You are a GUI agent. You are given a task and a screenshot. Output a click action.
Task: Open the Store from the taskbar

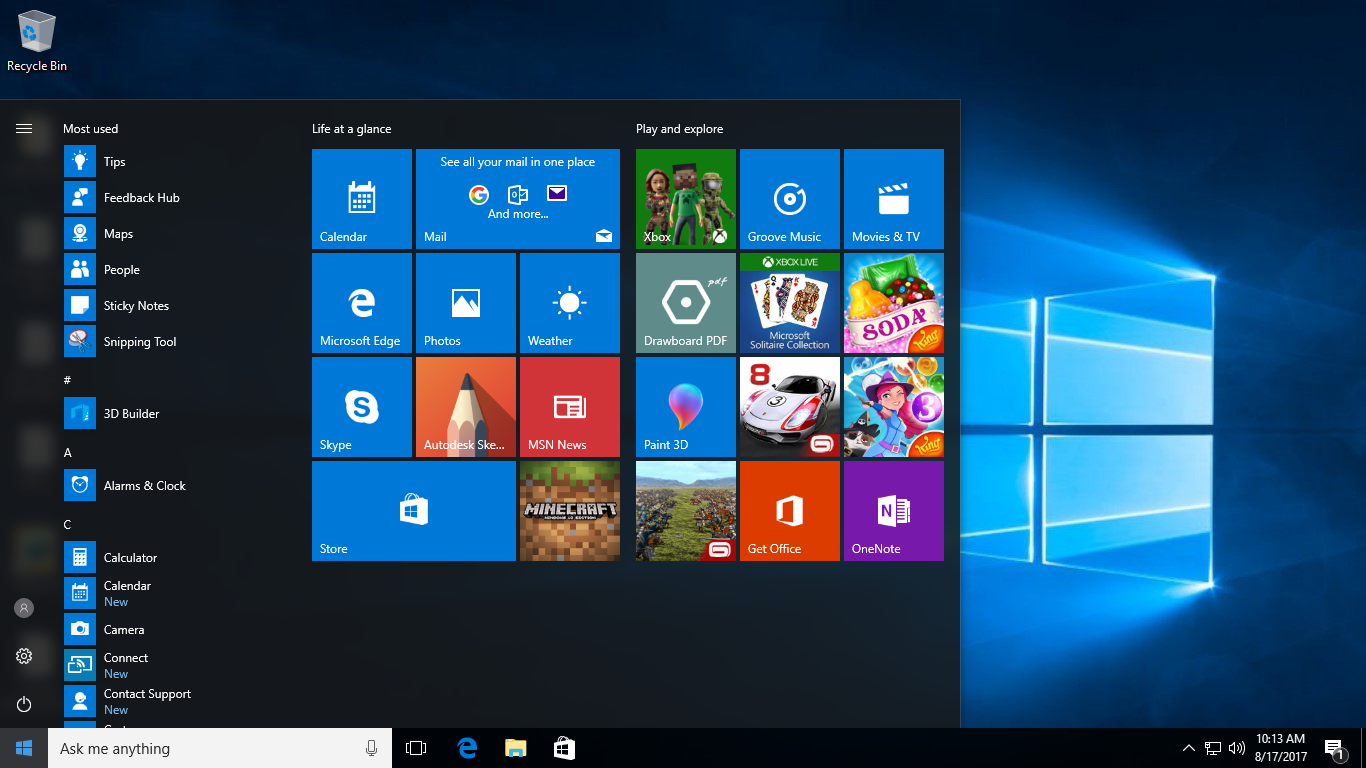coord(564,748)
